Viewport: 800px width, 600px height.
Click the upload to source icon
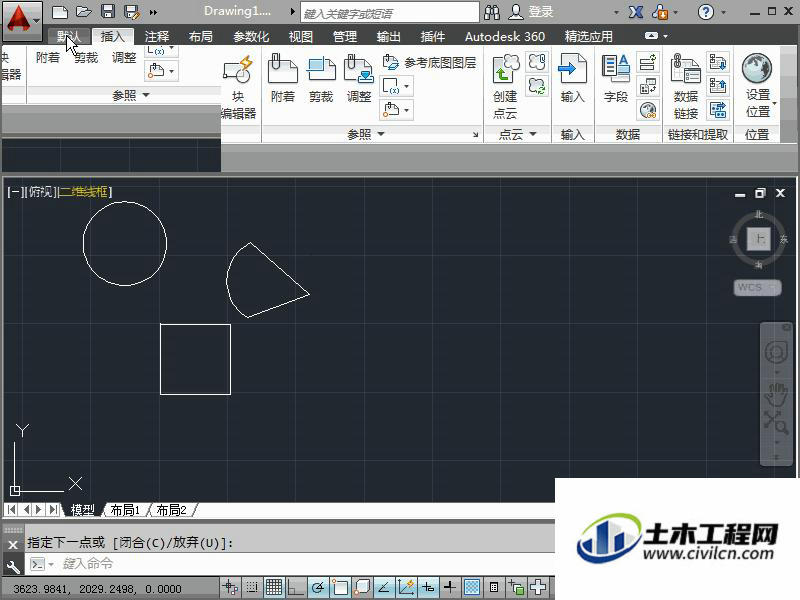(x=718, y=86)
